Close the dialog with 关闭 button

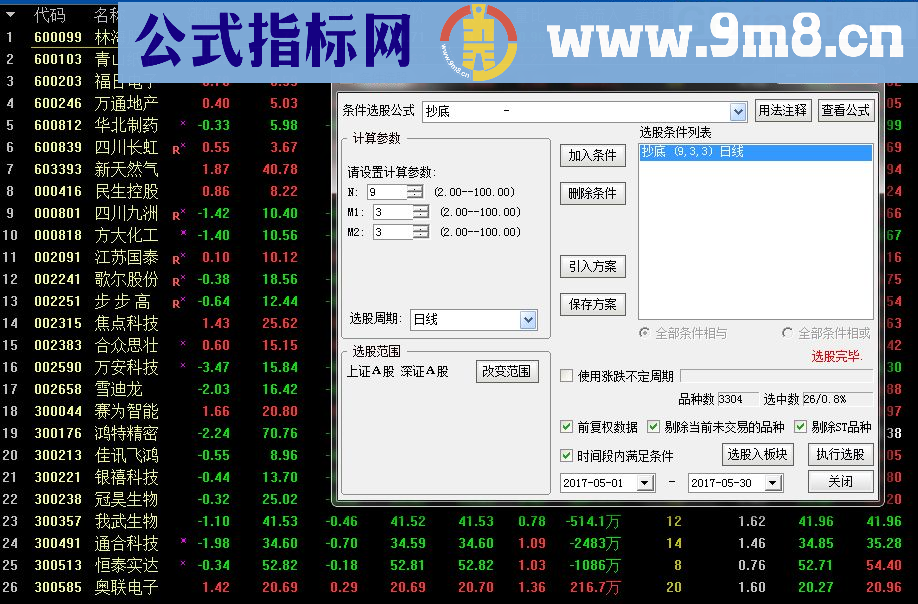click(841, 482)
